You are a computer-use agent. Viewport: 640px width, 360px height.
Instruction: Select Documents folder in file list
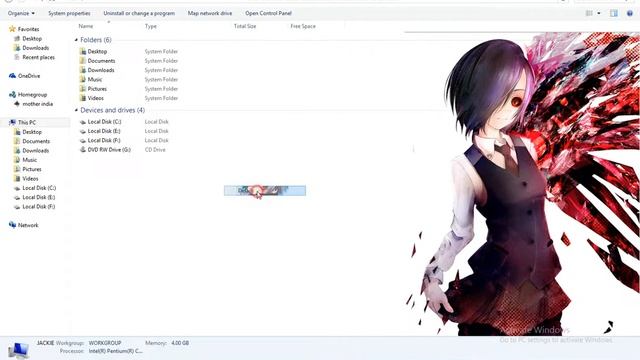tap(101, 61)
